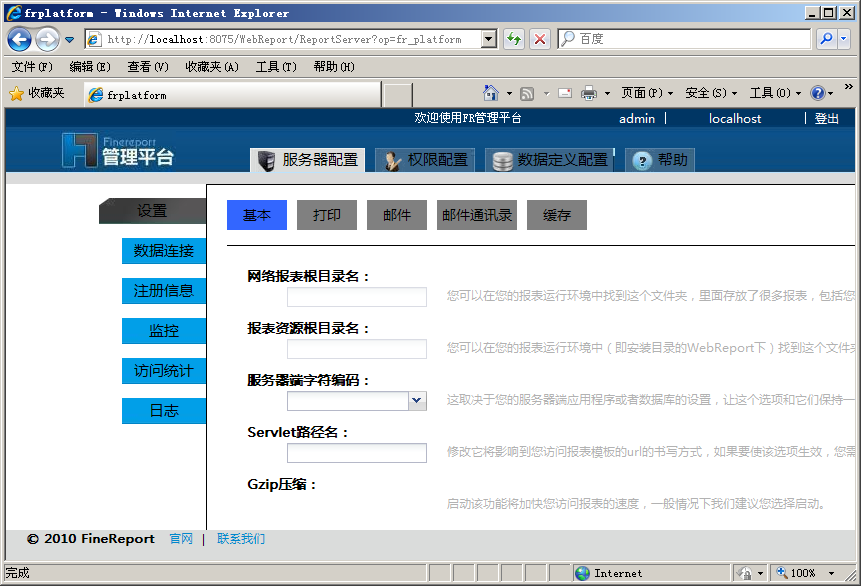Click the Read Mail icon

click(x=565, y=93)
